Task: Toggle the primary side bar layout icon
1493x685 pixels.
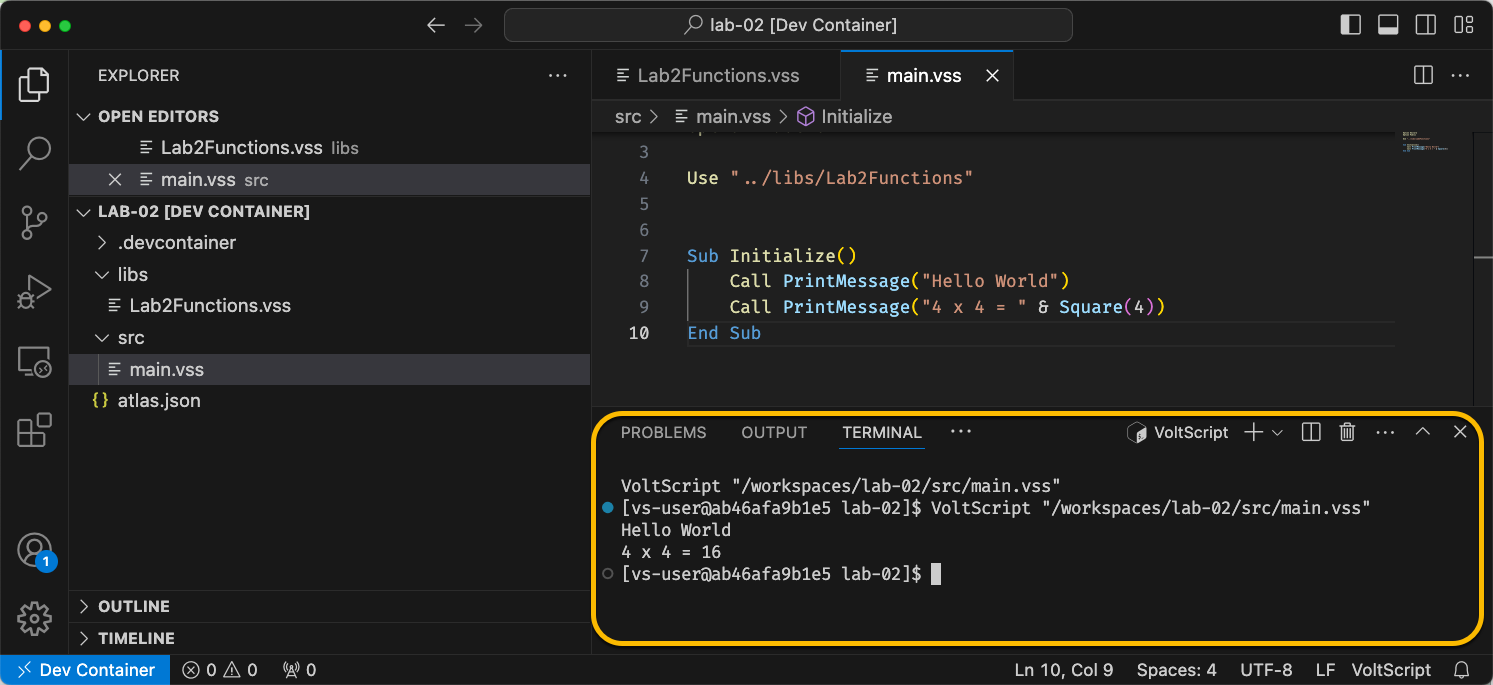Action: pyautogui.click(x=1350, y=25)
